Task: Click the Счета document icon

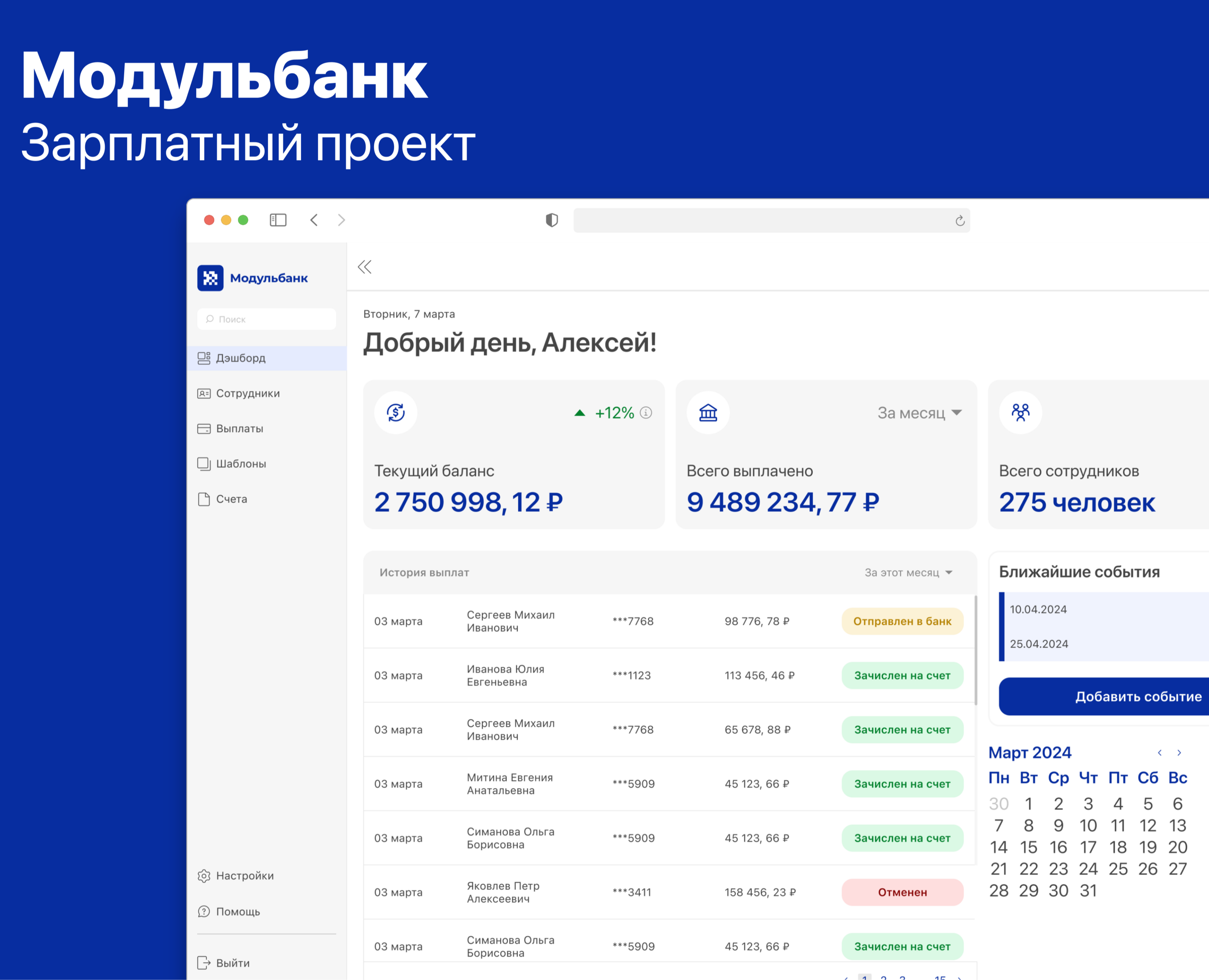Action: point(204,499)
